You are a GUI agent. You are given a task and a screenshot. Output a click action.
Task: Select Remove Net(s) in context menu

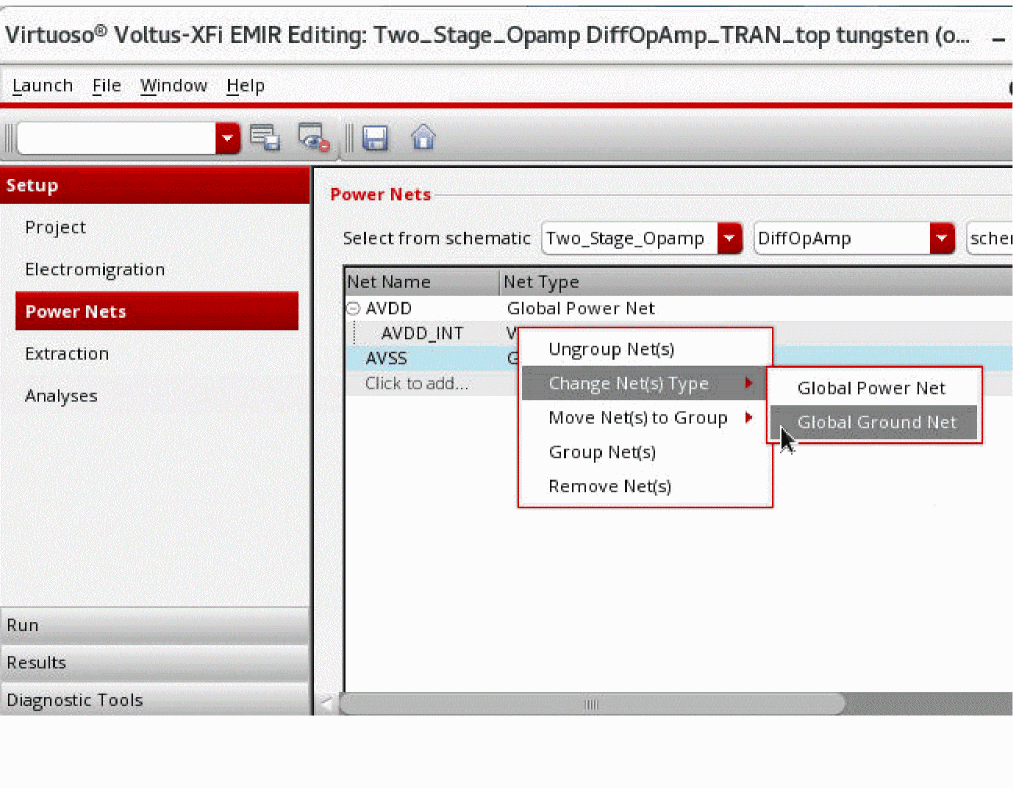609,487
